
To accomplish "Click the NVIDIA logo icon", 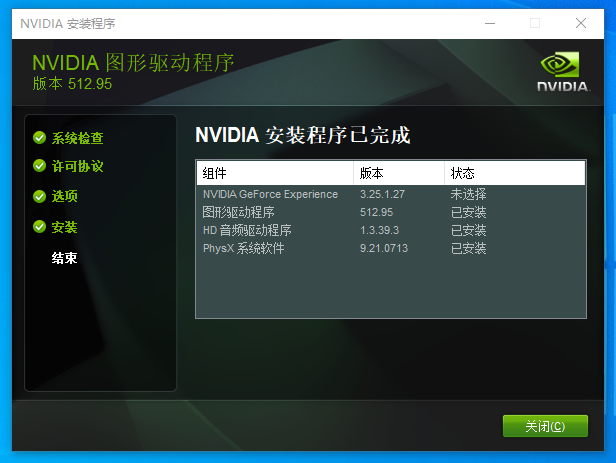I will coord(563,72).
